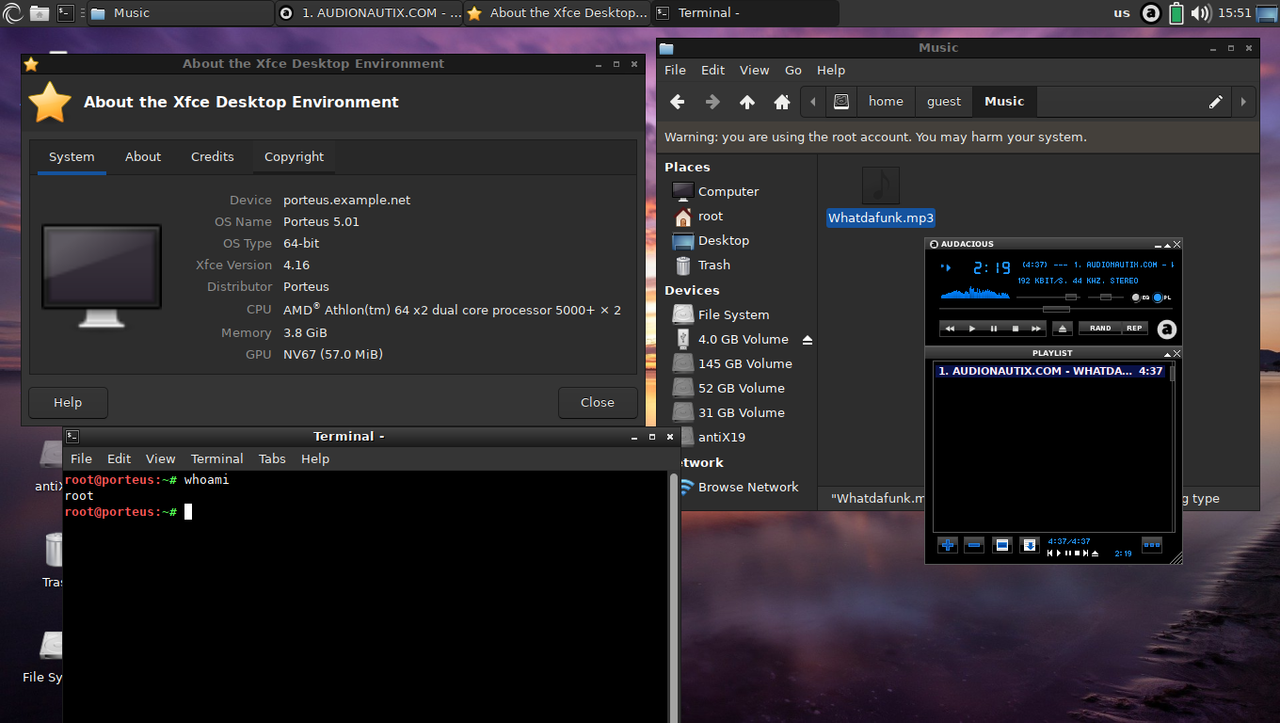Click the right path-bar scroll arrow
1280x723 pixels.
click(x=1243, y=101)
